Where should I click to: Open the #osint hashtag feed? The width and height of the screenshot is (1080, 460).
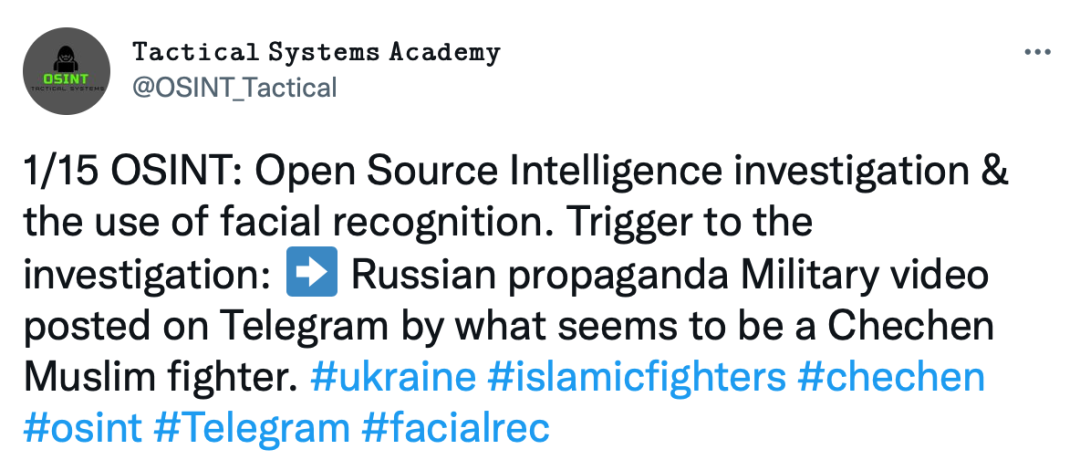click(x=84, y=429)
